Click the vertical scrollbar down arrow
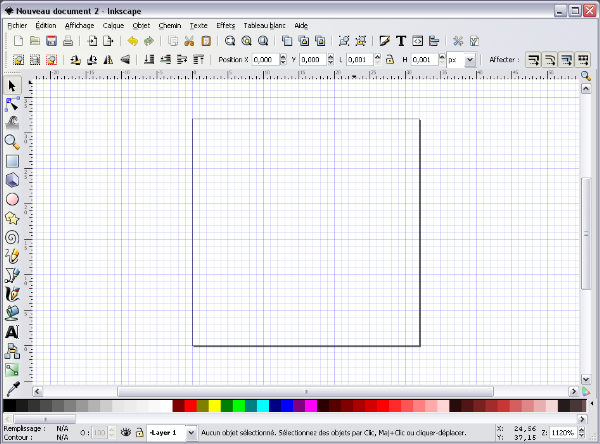Viewport: 600px width, 444px height. pyautogui.click(x=586, y=379)
